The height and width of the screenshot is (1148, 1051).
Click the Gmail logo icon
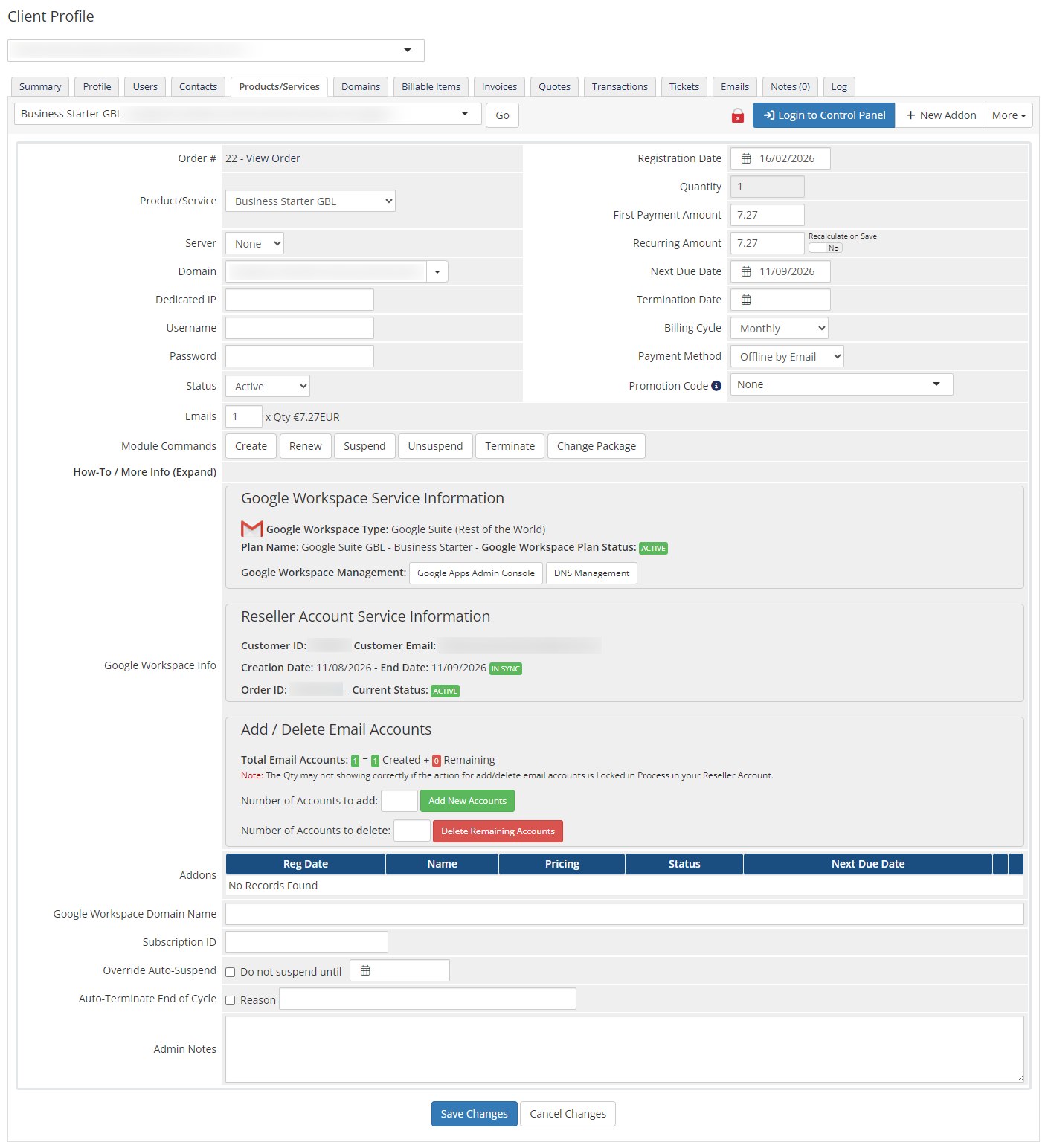(x=252, y=529)
